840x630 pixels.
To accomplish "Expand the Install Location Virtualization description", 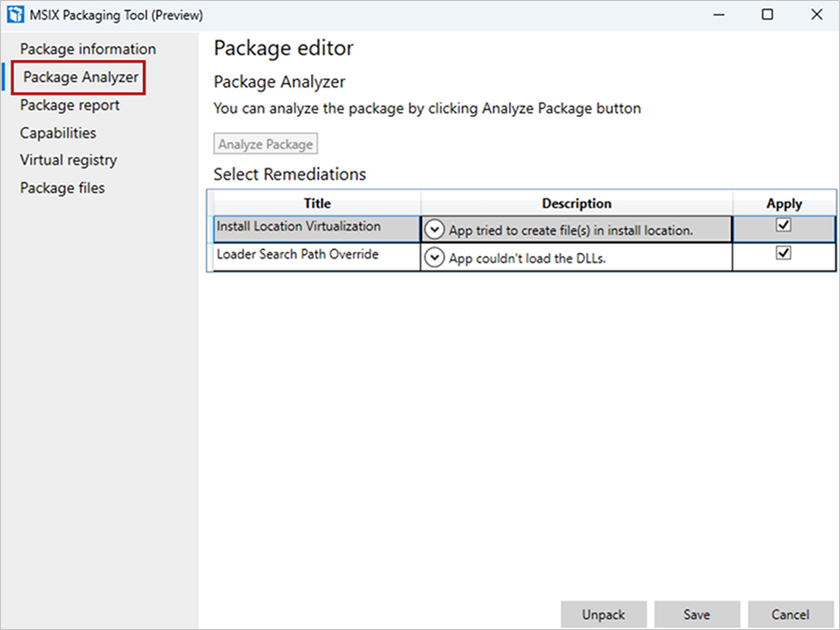I will (434, 230).
